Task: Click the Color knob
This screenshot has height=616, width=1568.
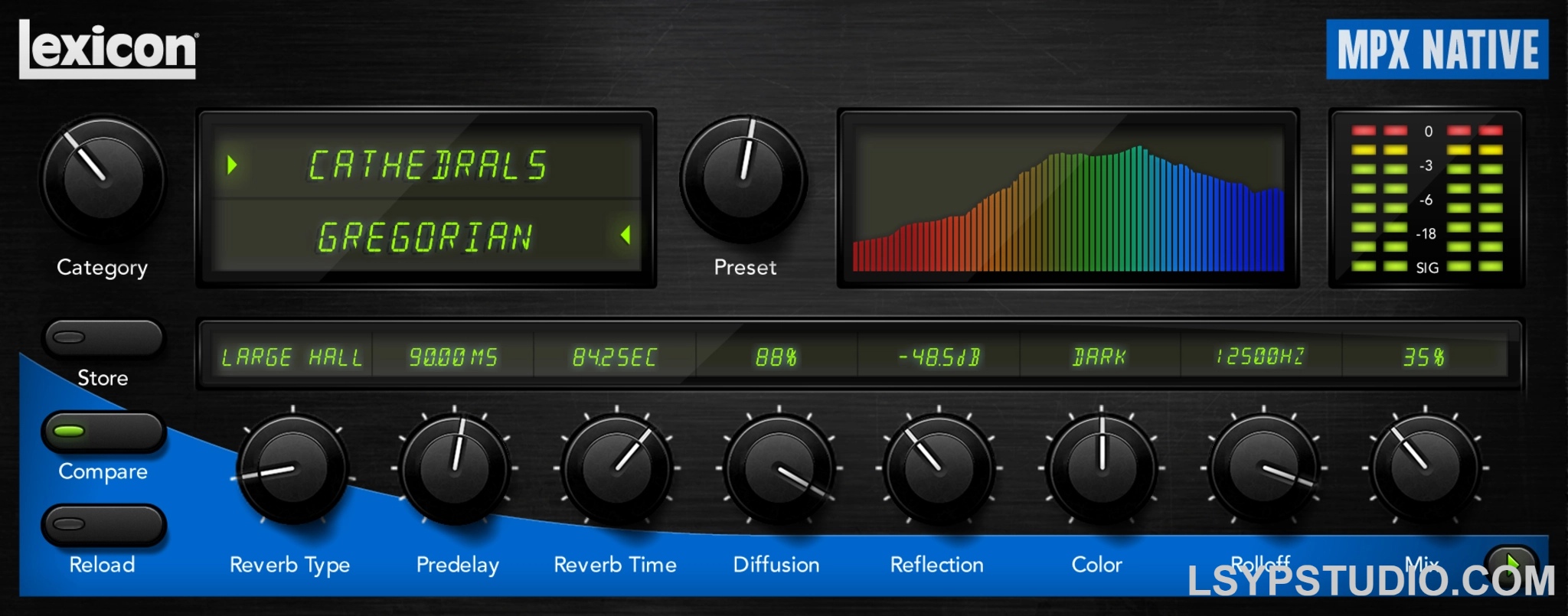Action: click(x=1102, y=468)
